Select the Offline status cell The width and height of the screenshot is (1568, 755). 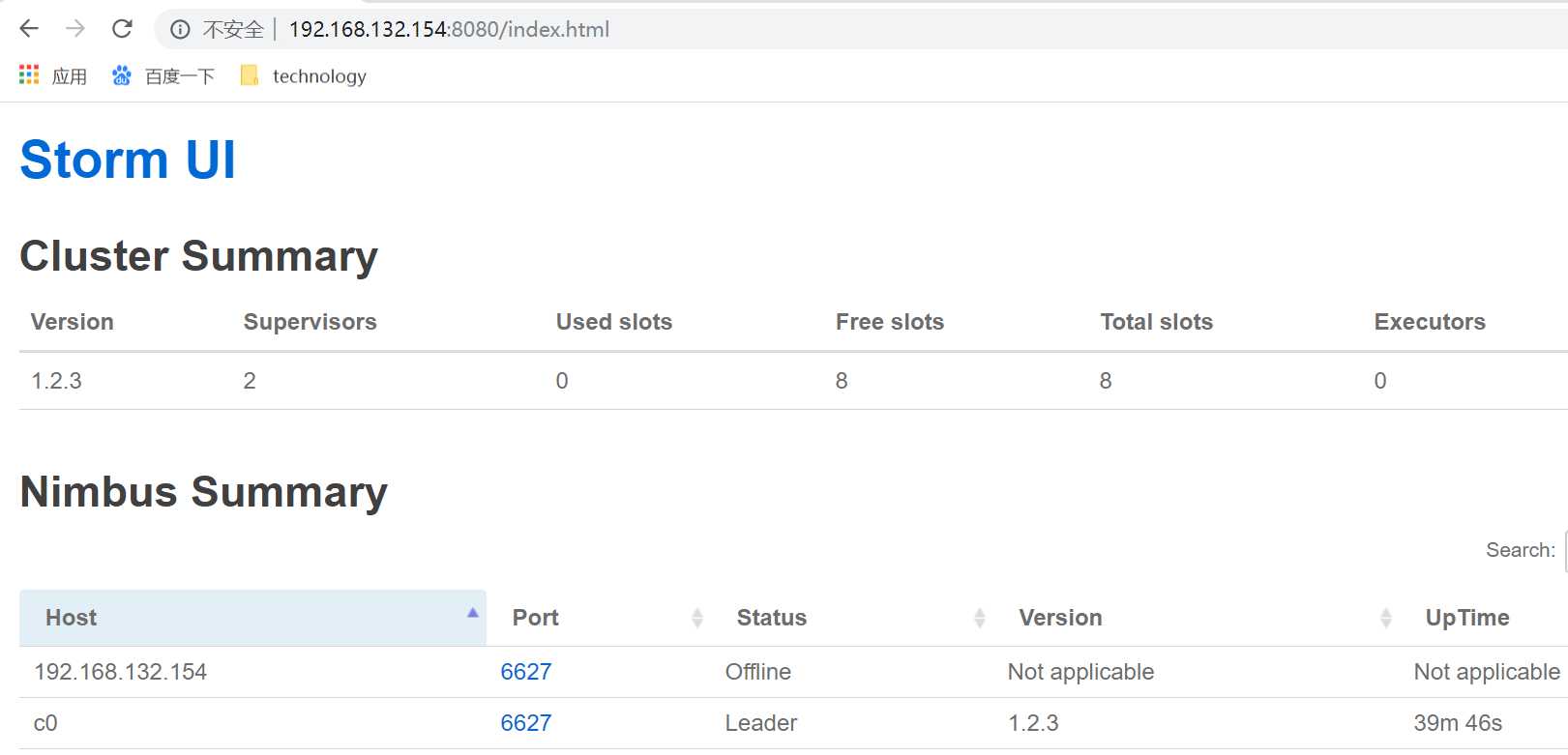(758, 672)
